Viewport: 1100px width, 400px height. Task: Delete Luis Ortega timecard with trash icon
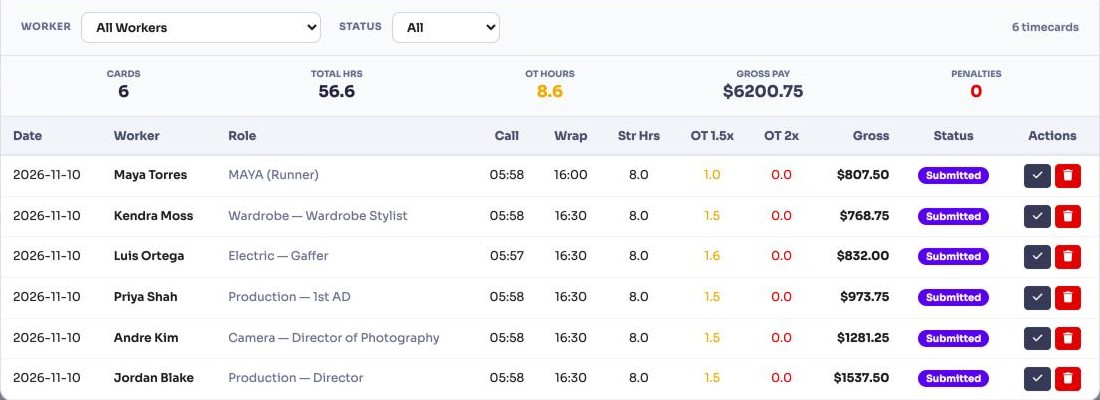point(1068,256)
